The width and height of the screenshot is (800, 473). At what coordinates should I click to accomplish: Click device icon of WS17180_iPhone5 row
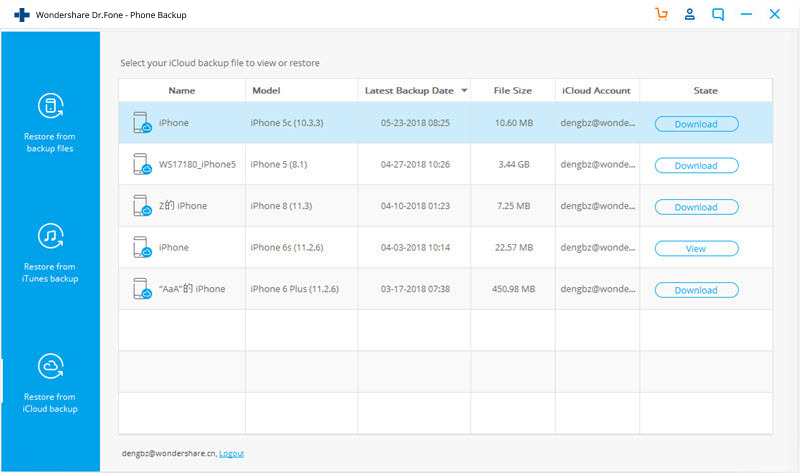point(142,164)
